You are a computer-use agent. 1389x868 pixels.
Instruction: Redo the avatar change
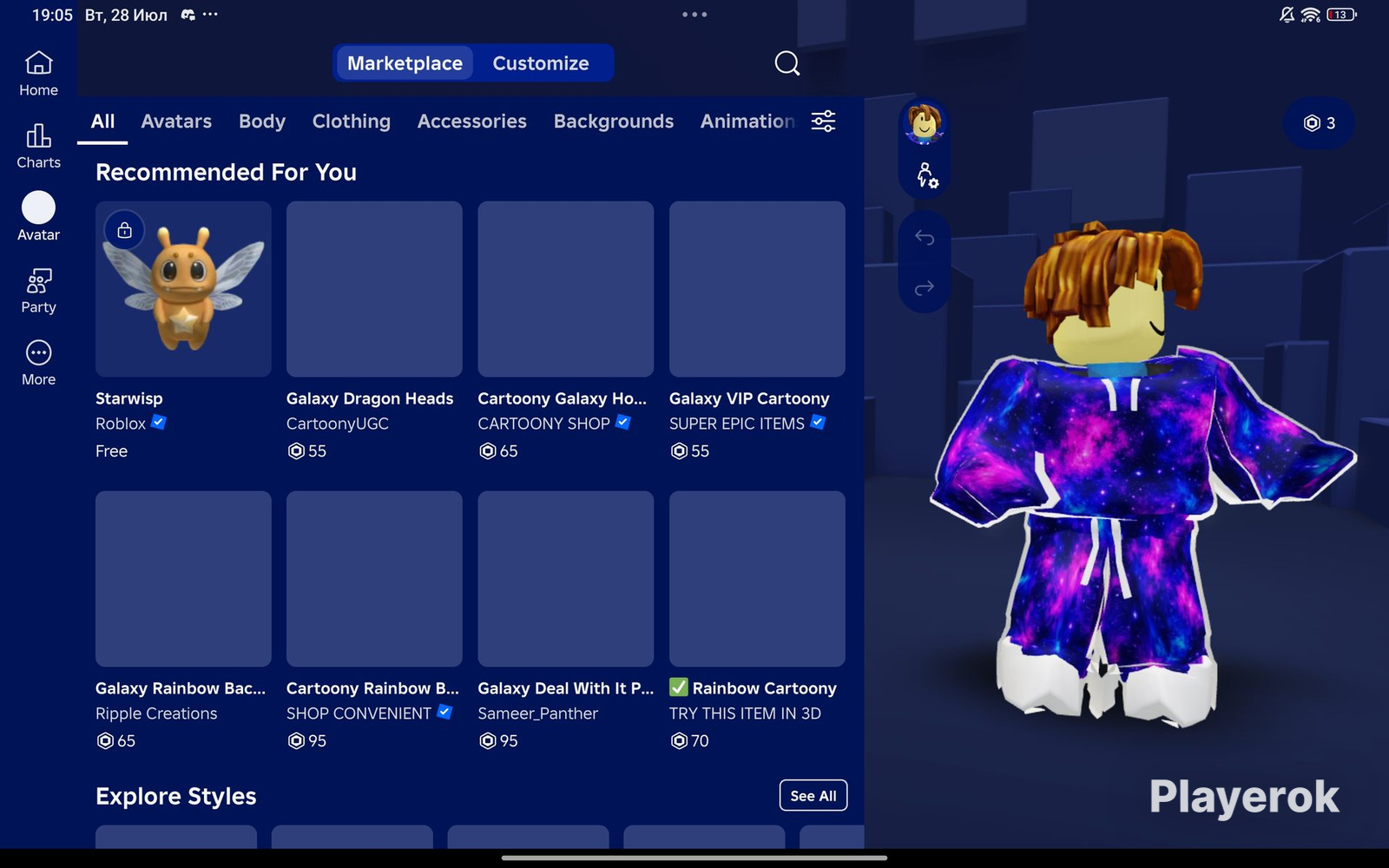tap(925, 287)
